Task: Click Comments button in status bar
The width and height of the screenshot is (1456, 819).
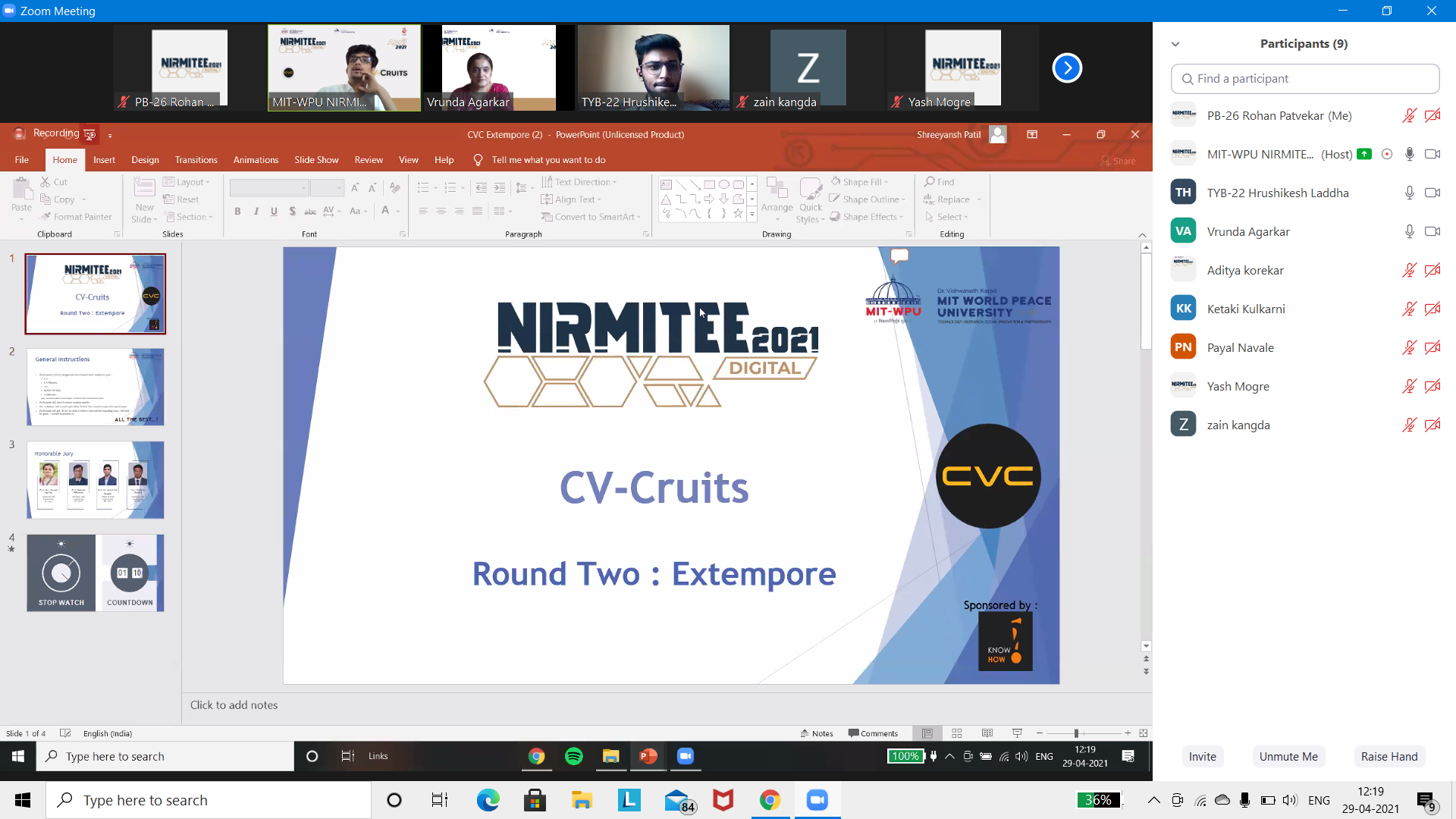Action: (874, 733)
